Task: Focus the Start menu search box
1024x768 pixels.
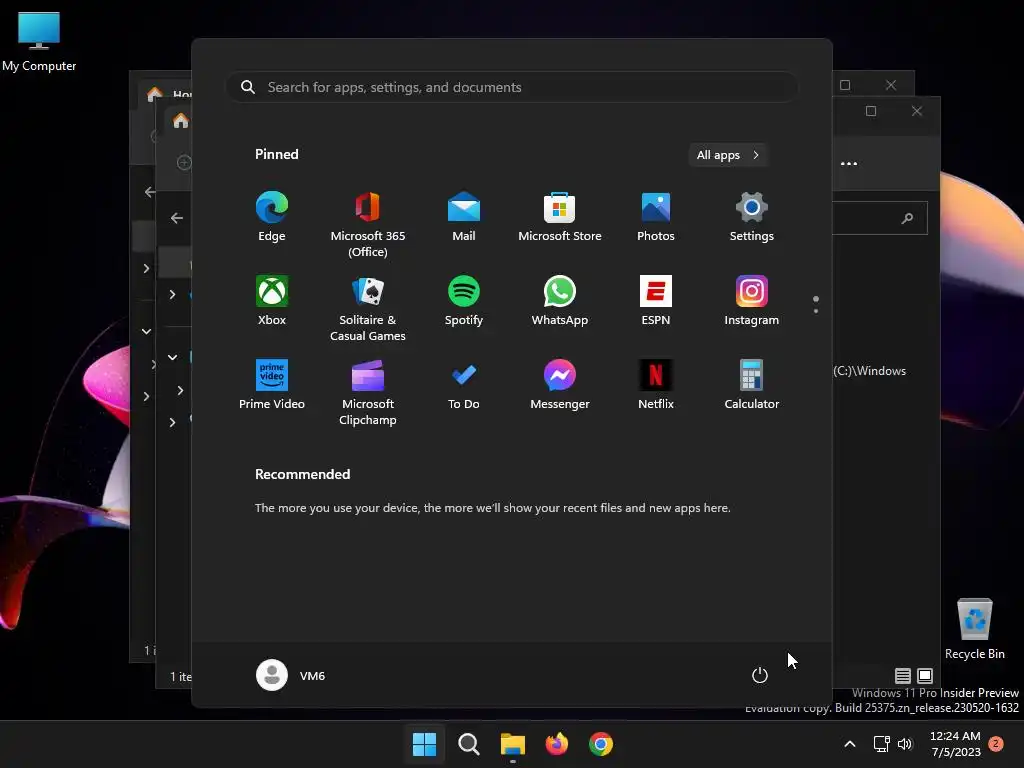Action: point(512,87)
